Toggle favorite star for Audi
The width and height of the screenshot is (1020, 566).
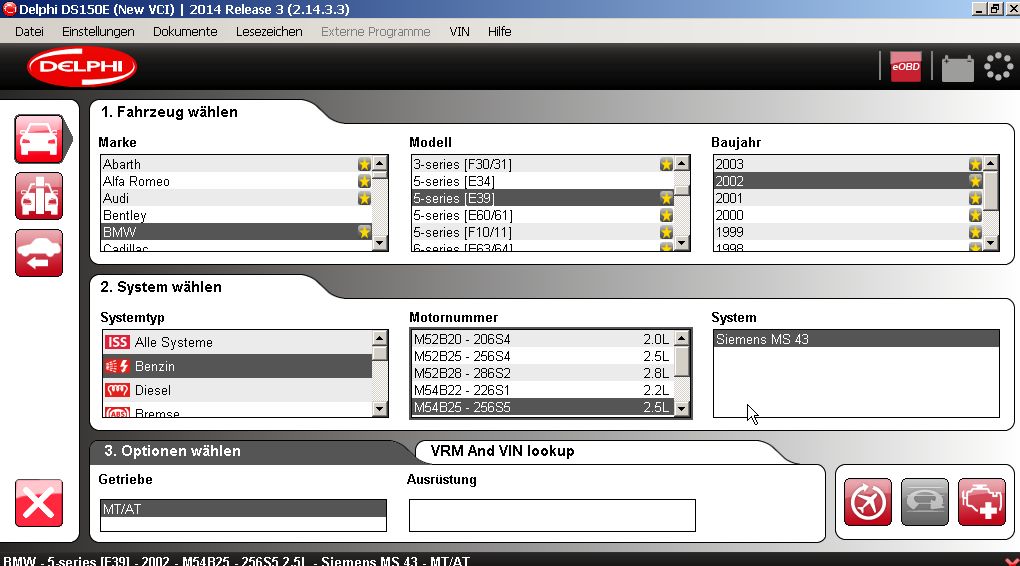364,198
